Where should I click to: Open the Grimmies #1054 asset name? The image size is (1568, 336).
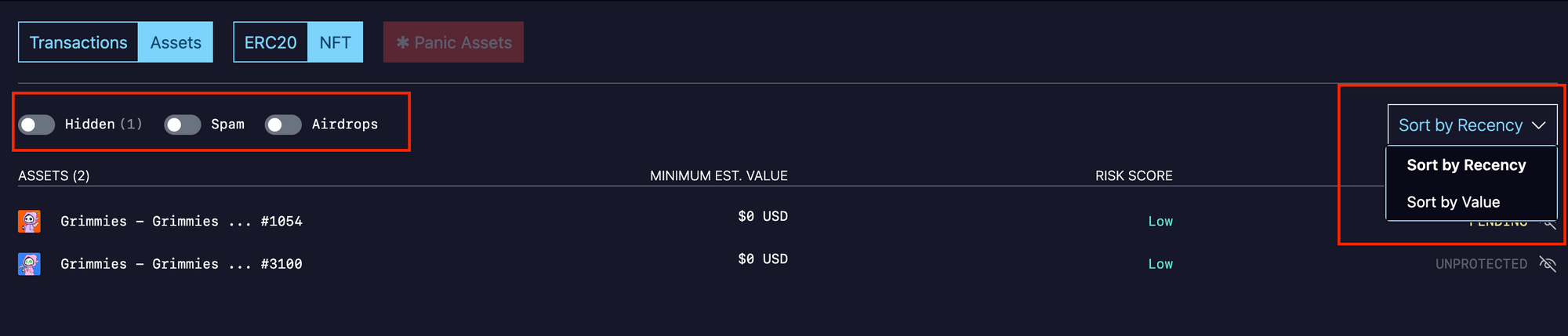click(x=181, y=222)
